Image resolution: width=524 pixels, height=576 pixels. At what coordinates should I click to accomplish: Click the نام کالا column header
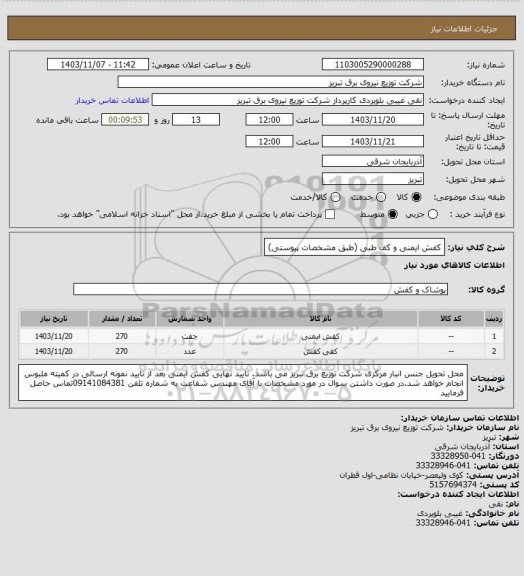[x=320, y=318]
